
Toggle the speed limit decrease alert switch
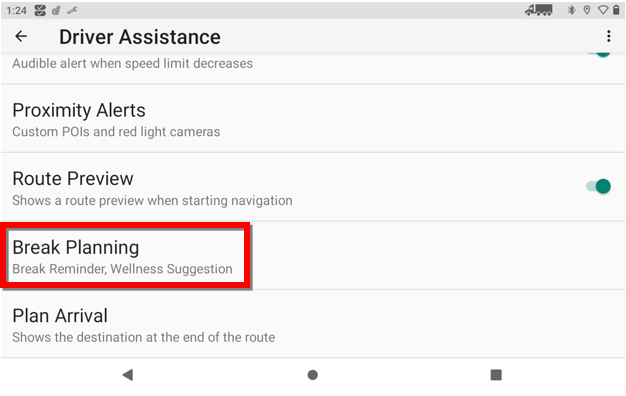(599, 54)
